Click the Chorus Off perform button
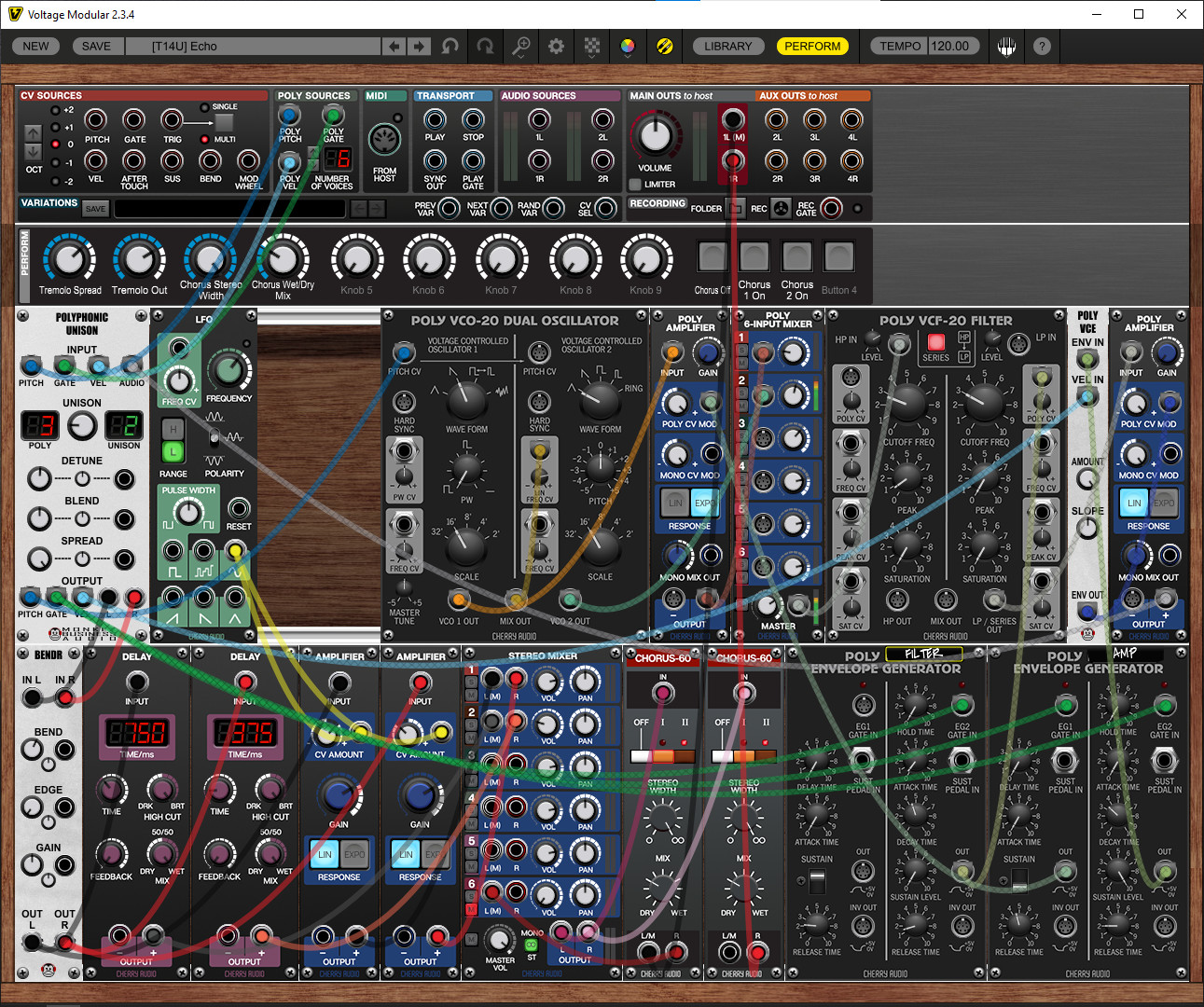This screenshot has height=1007, width=1204. [x=713, y=255]
